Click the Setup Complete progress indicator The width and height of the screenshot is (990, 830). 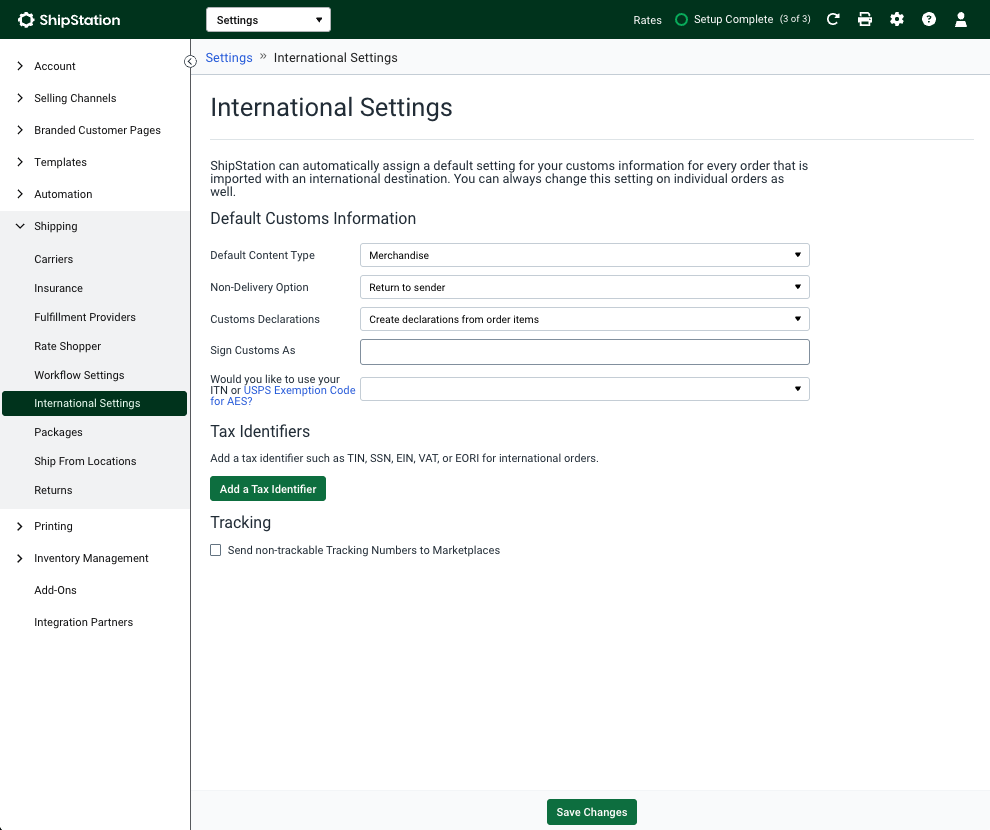click(x=734, y=19)
